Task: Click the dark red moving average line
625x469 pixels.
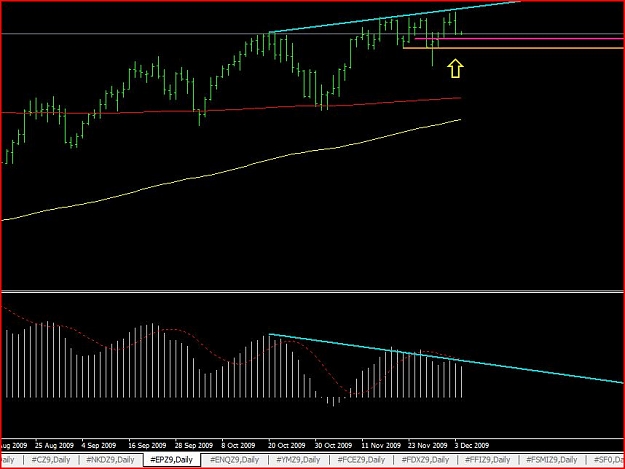Action: pos(231,108)
